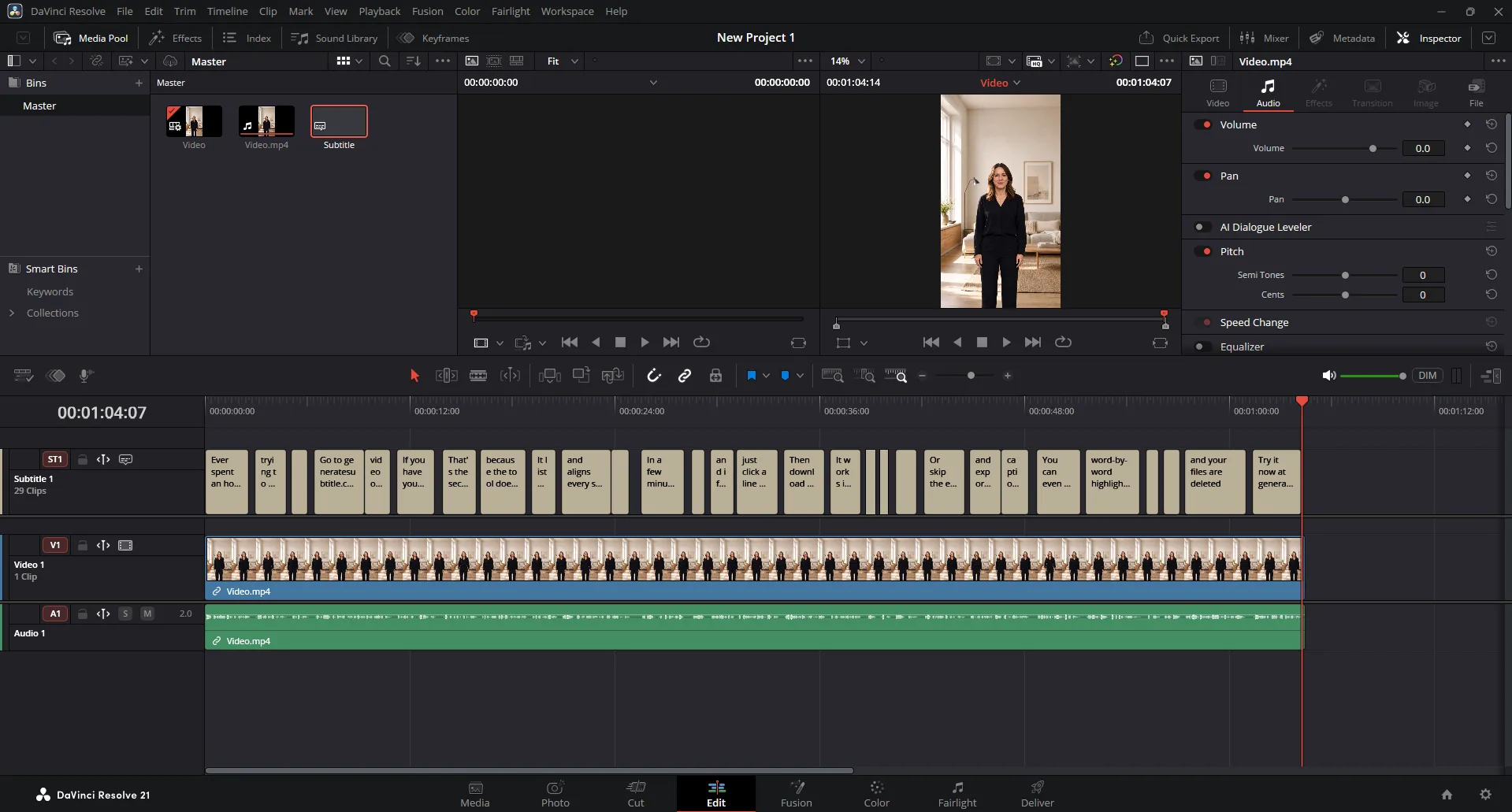Open the Mixer panel
The width and height of the screenshot is (1512, 812).
point(1264,38)
